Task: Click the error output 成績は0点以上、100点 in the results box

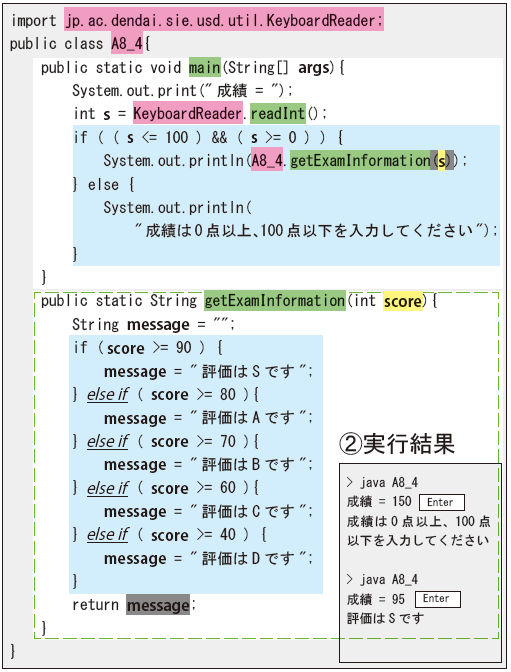Action: point(418,522)
